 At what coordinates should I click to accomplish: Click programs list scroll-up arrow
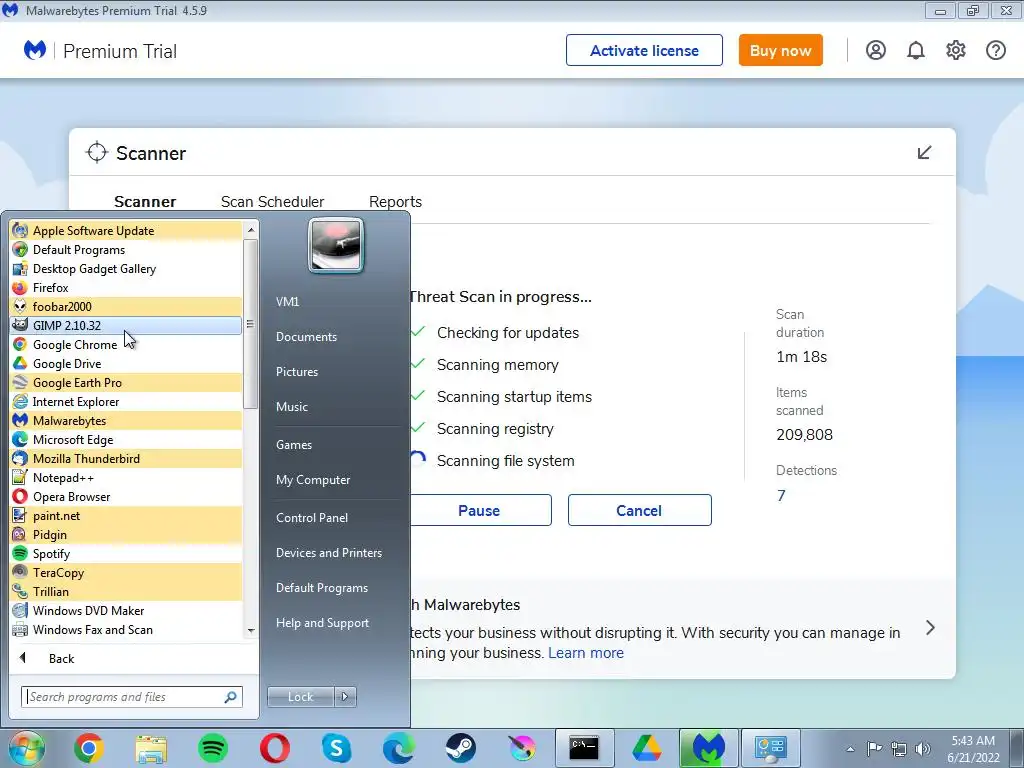(x=251, y=230)
